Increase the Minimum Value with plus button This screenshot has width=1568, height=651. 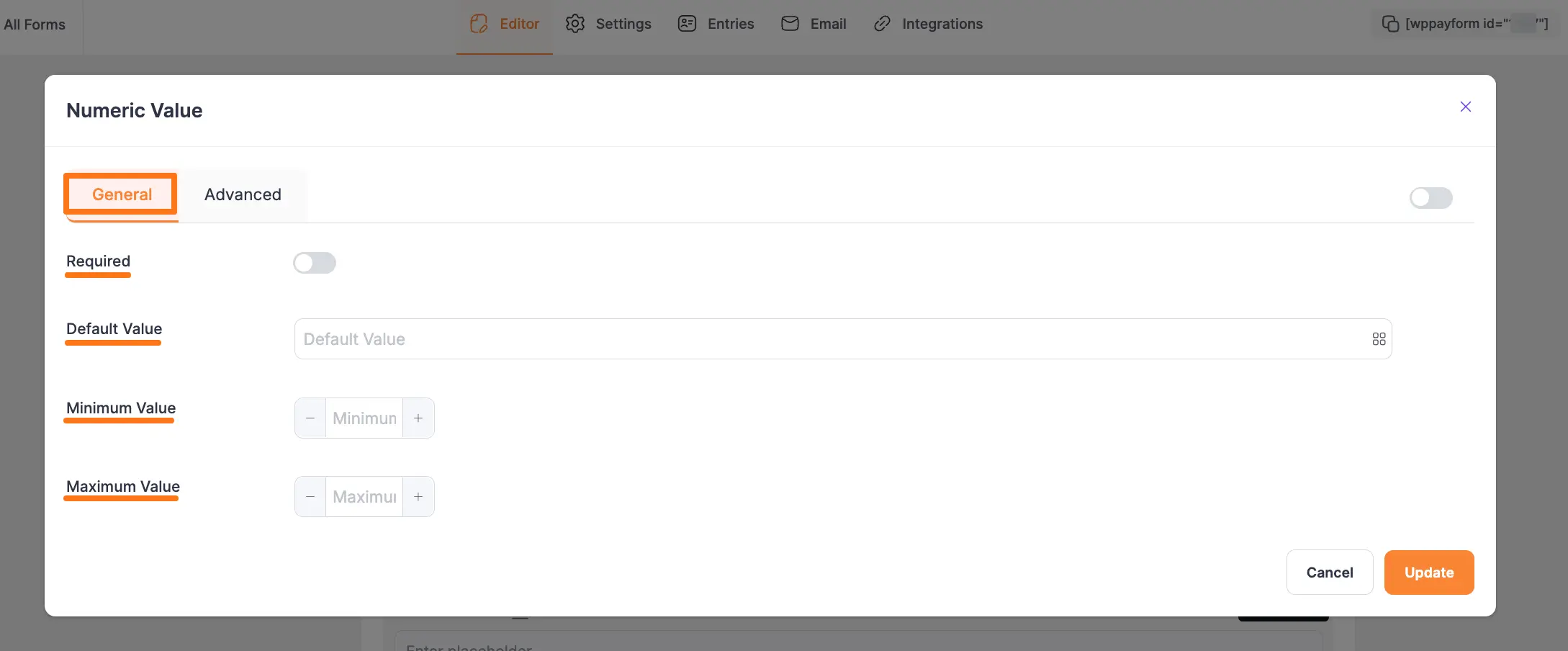(418, 418)
